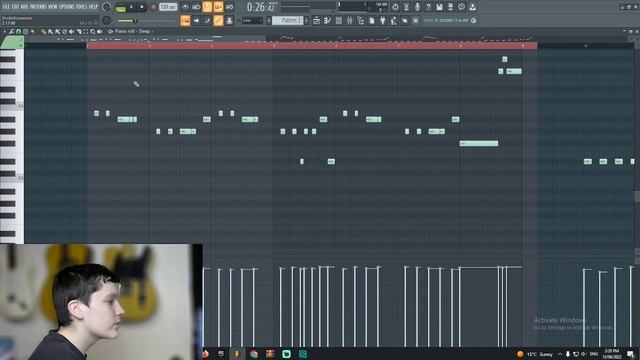Show hidden system tray icons
The height and width of the screenshot is (360, 640).
coord(560,354)
